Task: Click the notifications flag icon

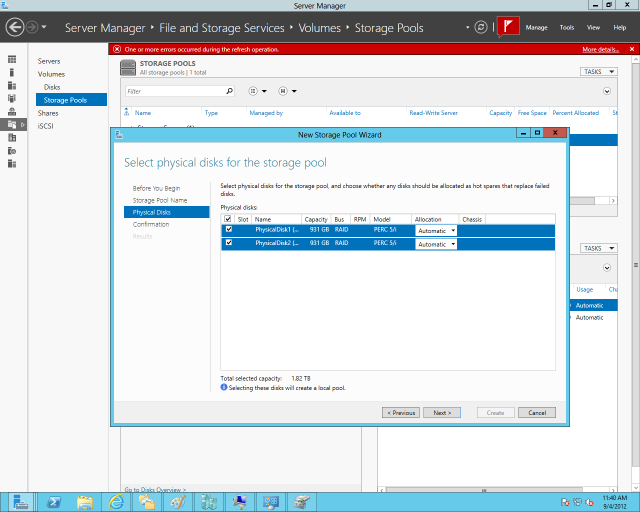Action: [508, 27]
